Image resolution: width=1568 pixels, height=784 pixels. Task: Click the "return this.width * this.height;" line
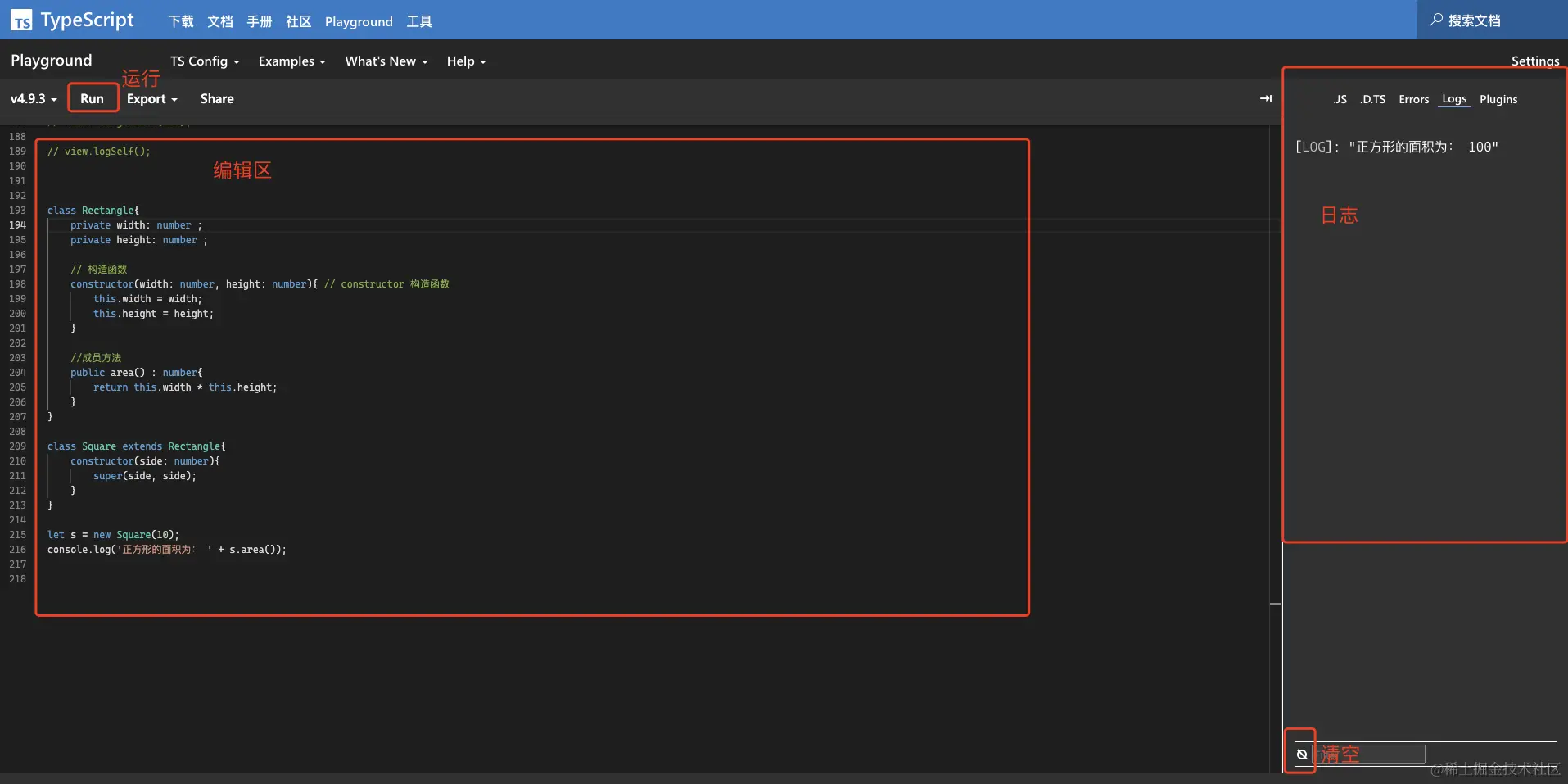(x=185, y=387)
